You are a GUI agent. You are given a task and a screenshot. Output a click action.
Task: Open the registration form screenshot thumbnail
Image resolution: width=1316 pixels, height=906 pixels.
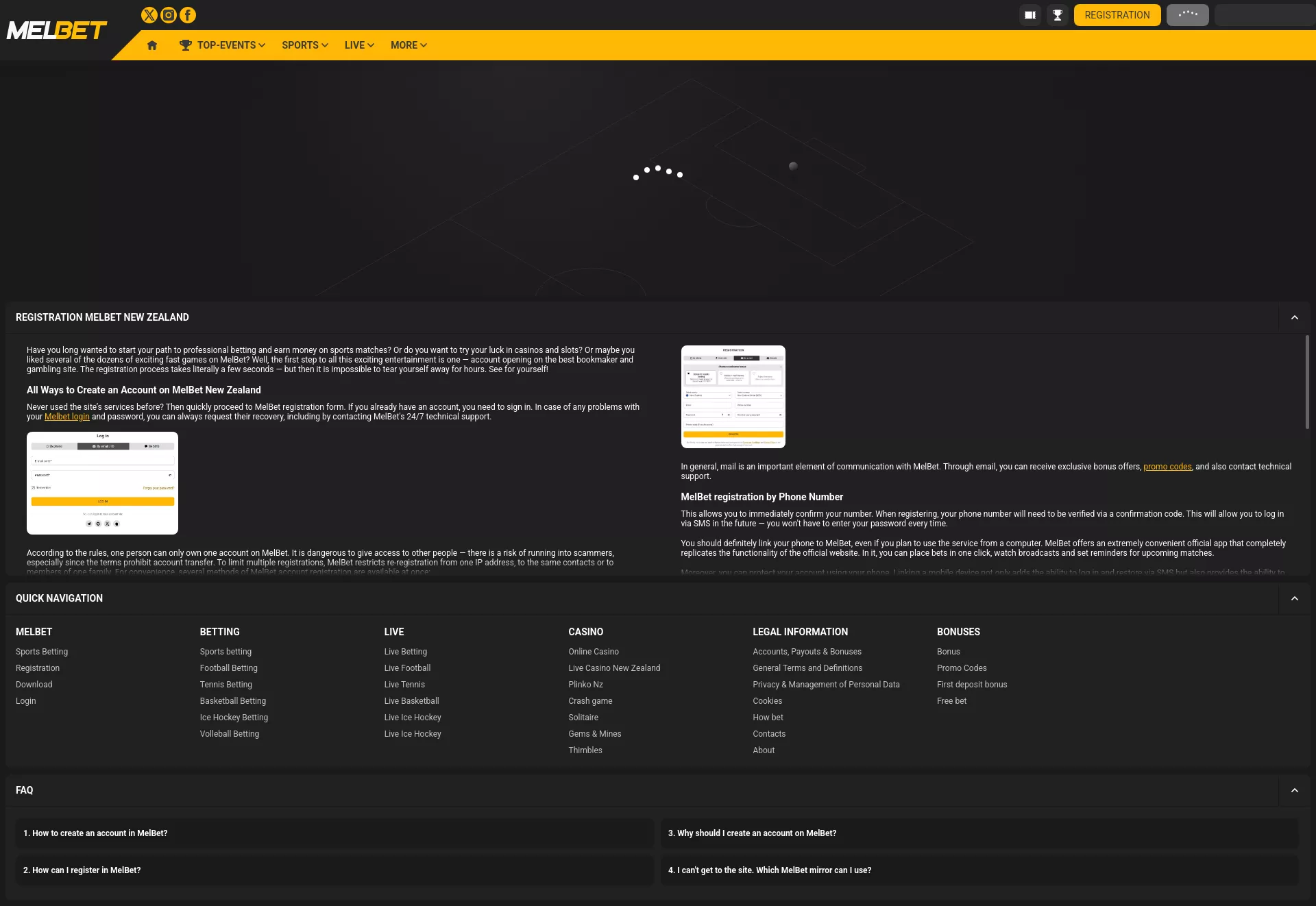tap(733, 397)
